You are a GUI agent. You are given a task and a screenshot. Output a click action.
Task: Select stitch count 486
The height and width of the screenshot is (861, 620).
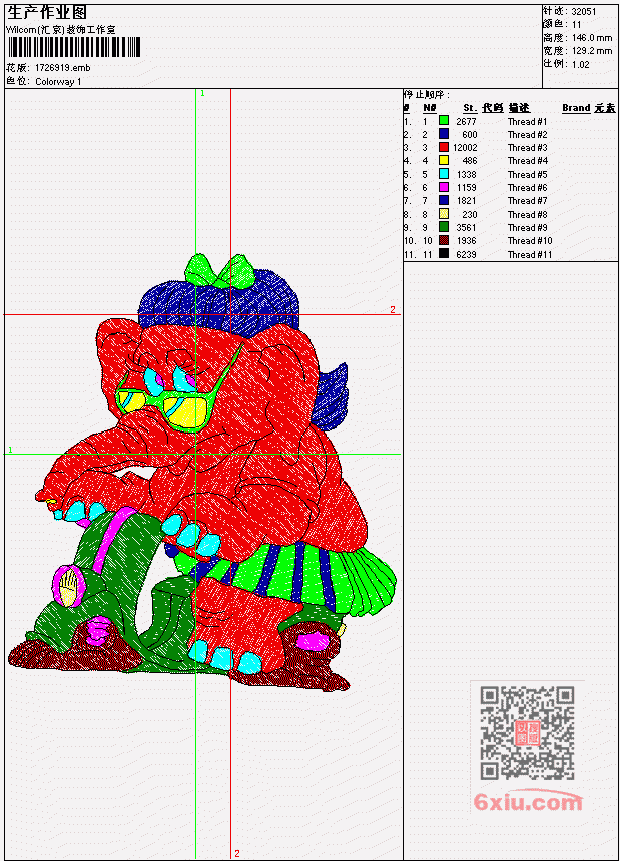[x=470, y=161]
